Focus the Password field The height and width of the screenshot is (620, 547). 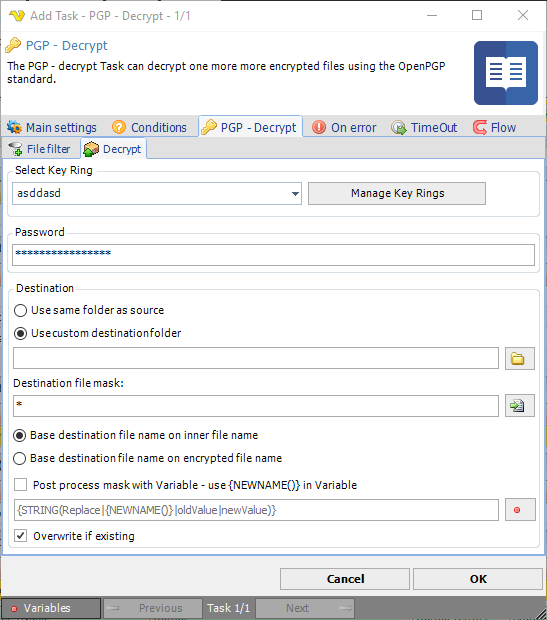click(x=273, y=255)
